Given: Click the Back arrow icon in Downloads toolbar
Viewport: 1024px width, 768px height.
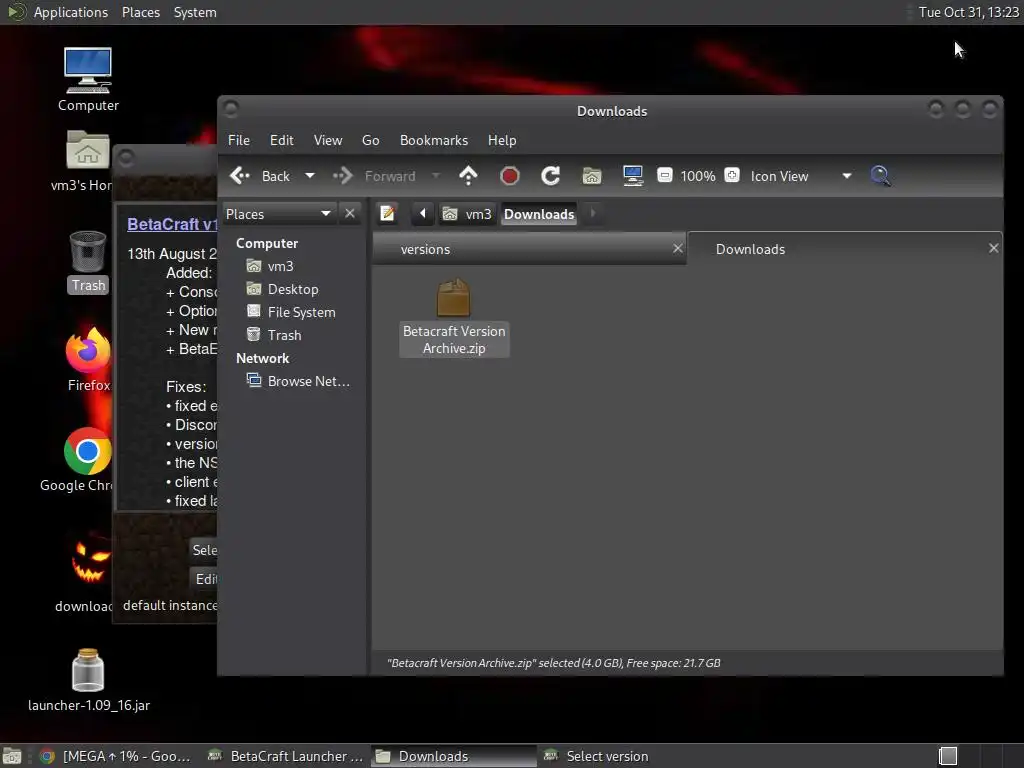Looking at the screenshot, I should (x=240, y=176).
